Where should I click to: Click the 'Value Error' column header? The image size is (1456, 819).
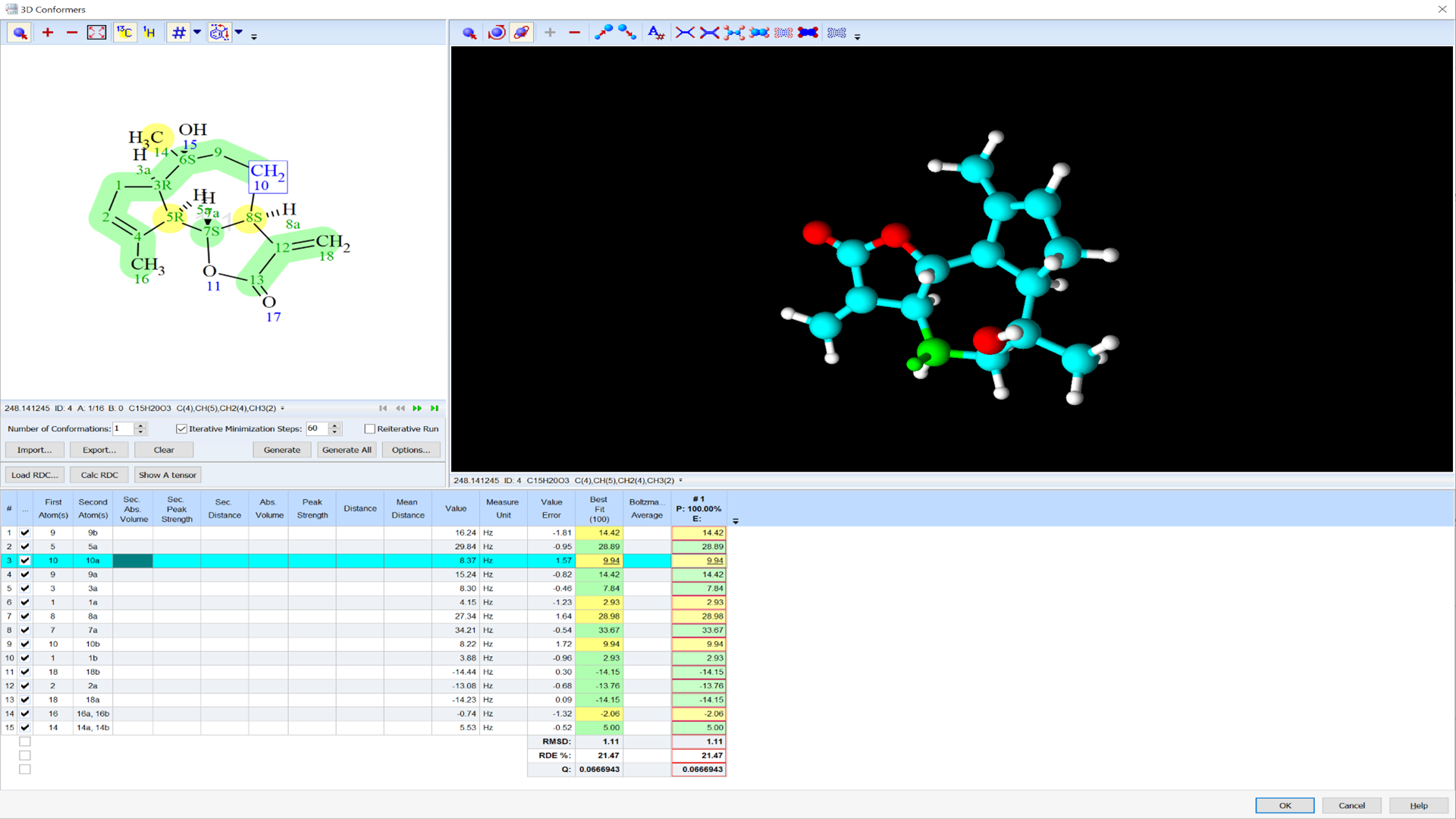551,509
